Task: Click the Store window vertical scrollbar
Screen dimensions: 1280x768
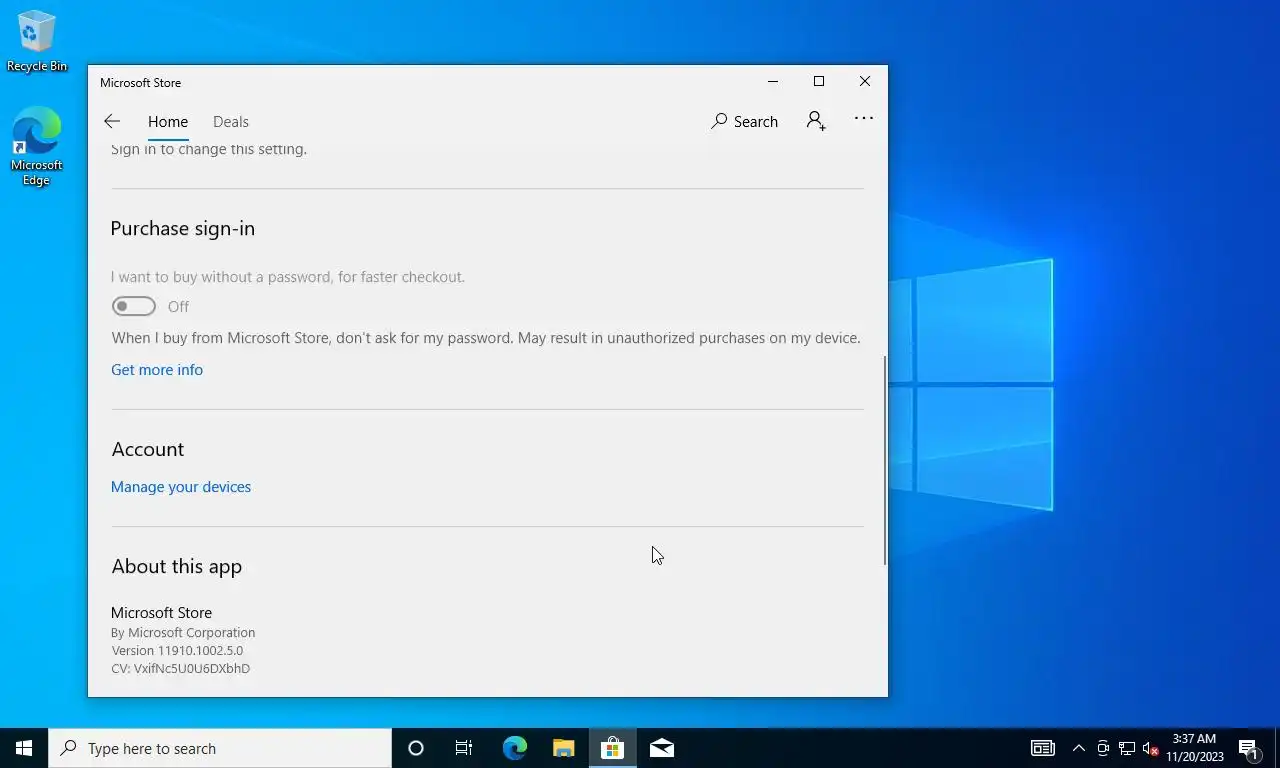Action: tap(884, 460)
